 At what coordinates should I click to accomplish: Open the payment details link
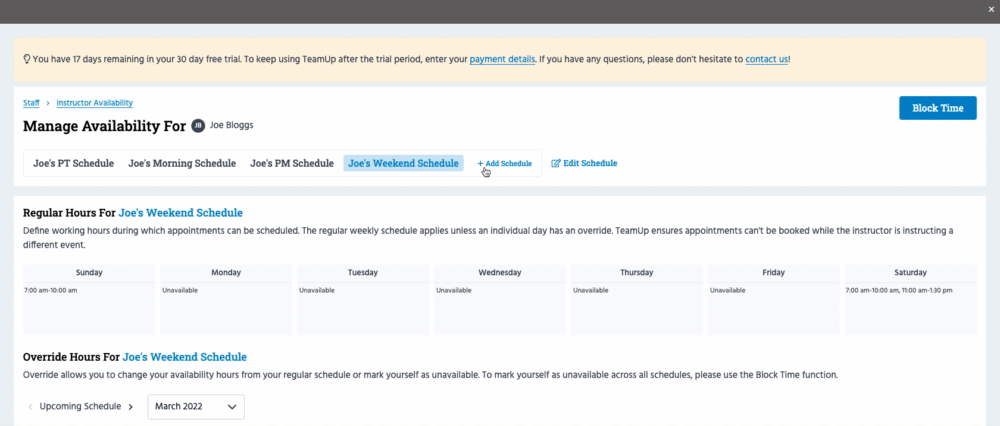[502, 59]
